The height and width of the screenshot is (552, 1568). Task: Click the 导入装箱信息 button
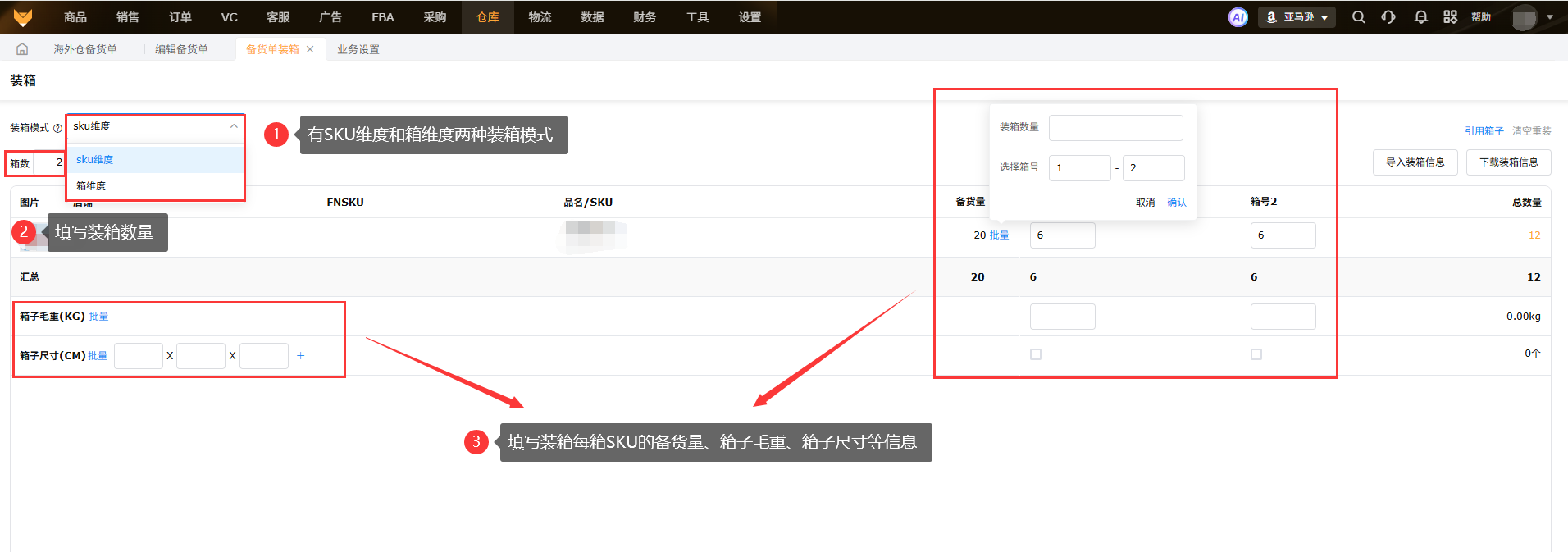pyautogui.click(x=1415, y=162)
